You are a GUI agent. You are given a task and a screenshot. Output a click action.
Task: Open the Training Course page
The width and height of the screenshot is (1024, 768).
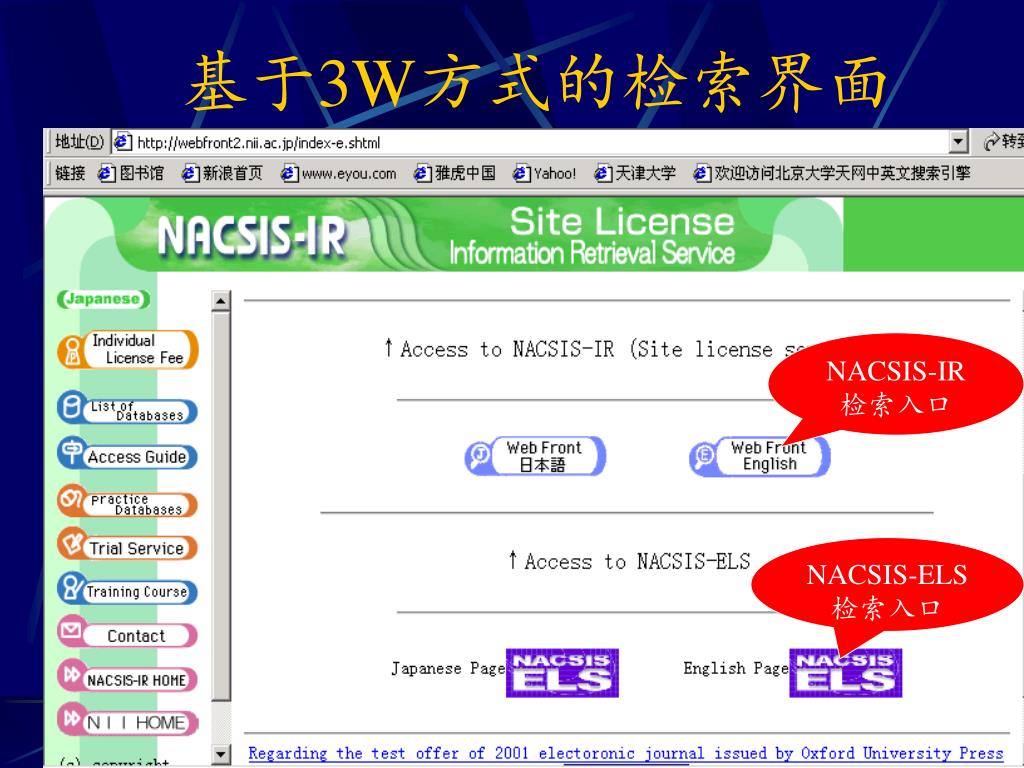coord(127,589)
